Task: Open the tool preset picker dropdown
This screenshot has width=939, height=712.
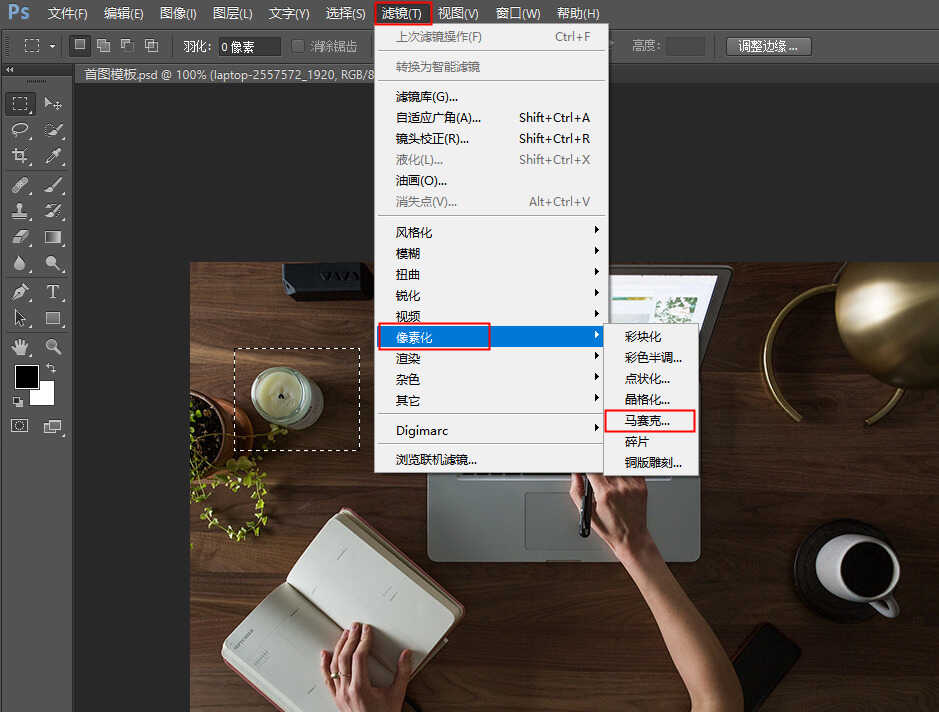Action: 52,46
